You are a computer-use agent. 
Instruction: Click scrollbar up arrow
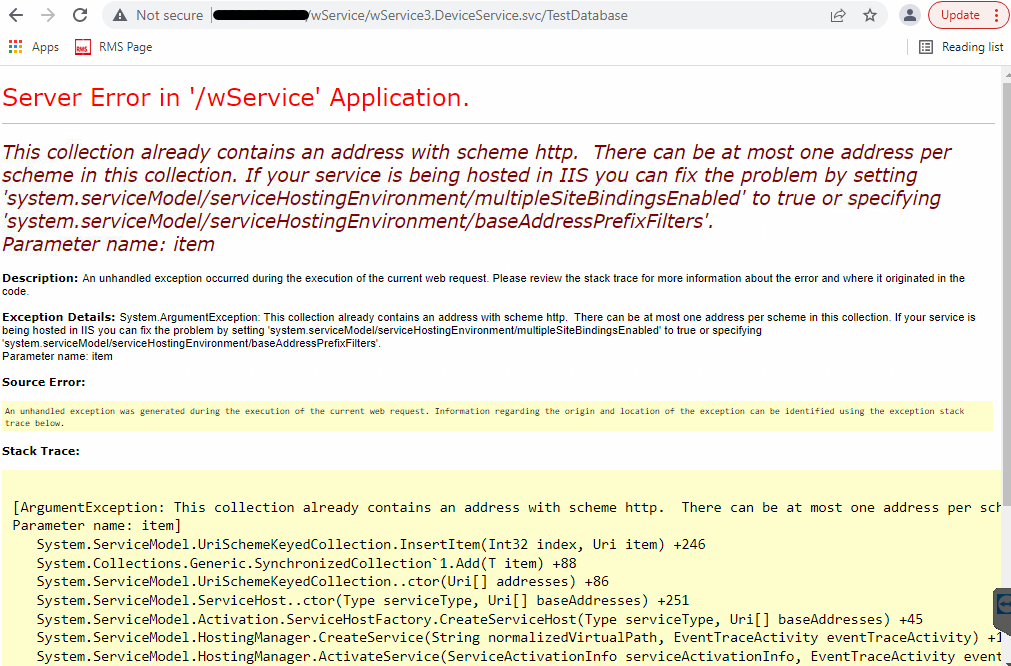pos(1006,75)
